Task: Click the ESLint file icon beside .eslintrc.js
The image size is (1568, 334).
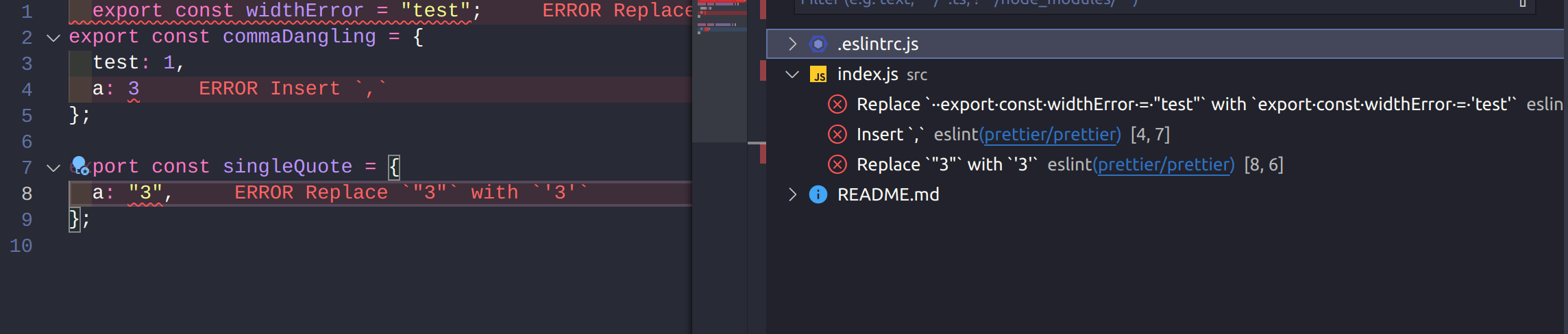Action: click(x=818, y=44)
